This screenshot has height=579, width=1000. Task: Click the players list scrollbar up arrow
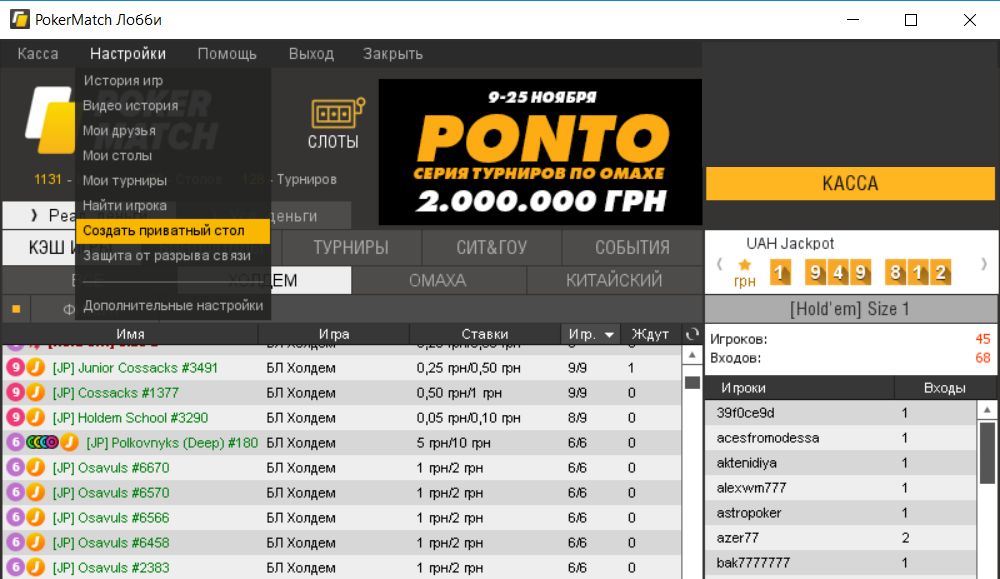tap(987, 410)
